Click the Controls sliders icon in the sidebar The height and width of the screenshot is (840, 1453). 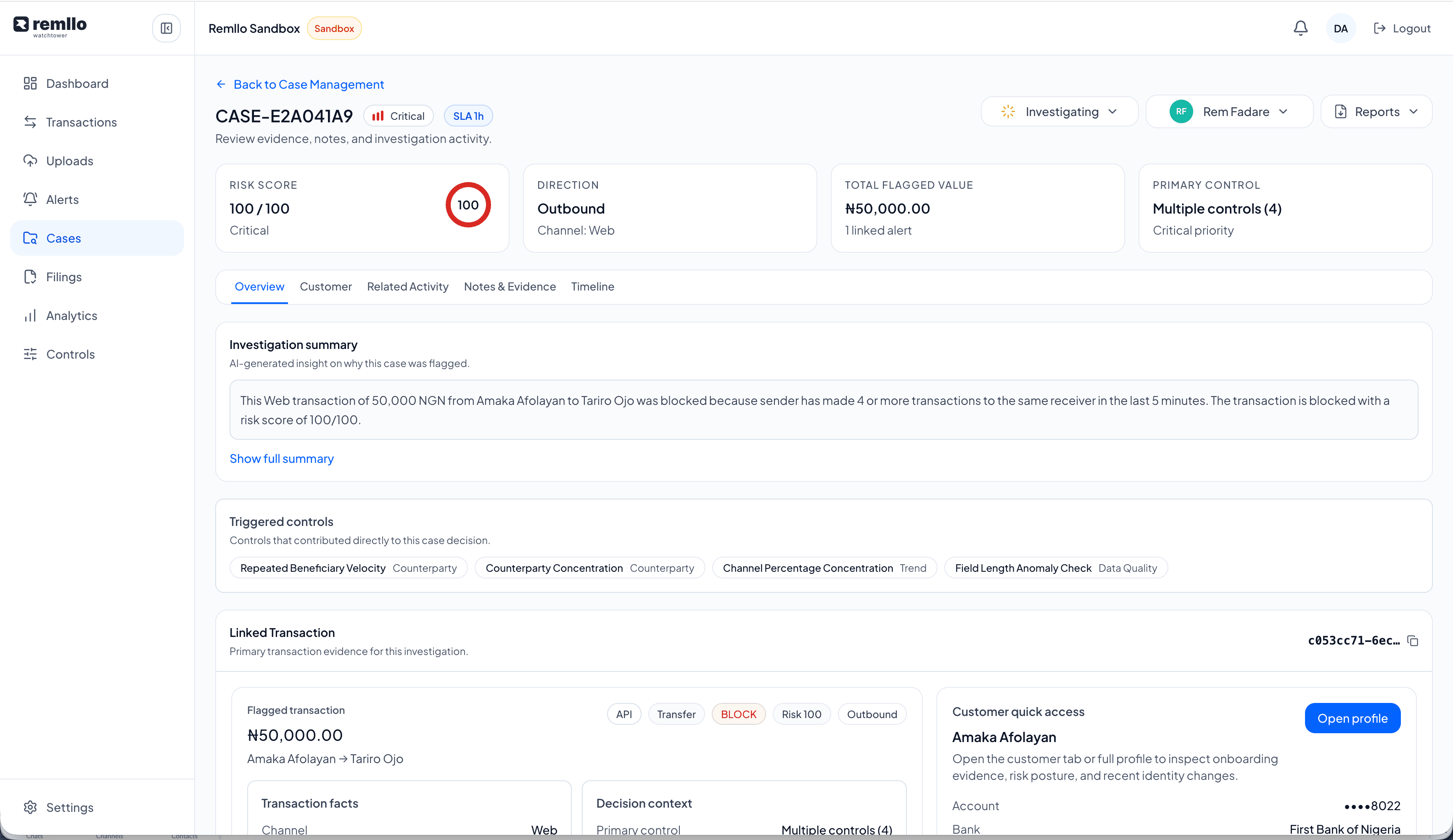tap(30, 354)
